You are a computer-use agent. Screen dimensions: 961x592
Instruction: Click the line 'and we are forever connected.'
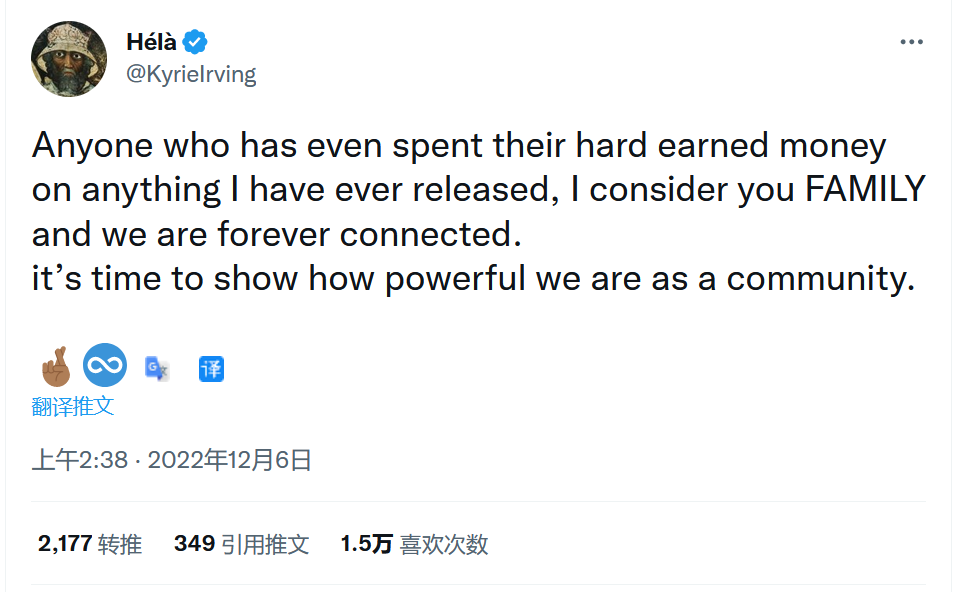click(276, 234)
